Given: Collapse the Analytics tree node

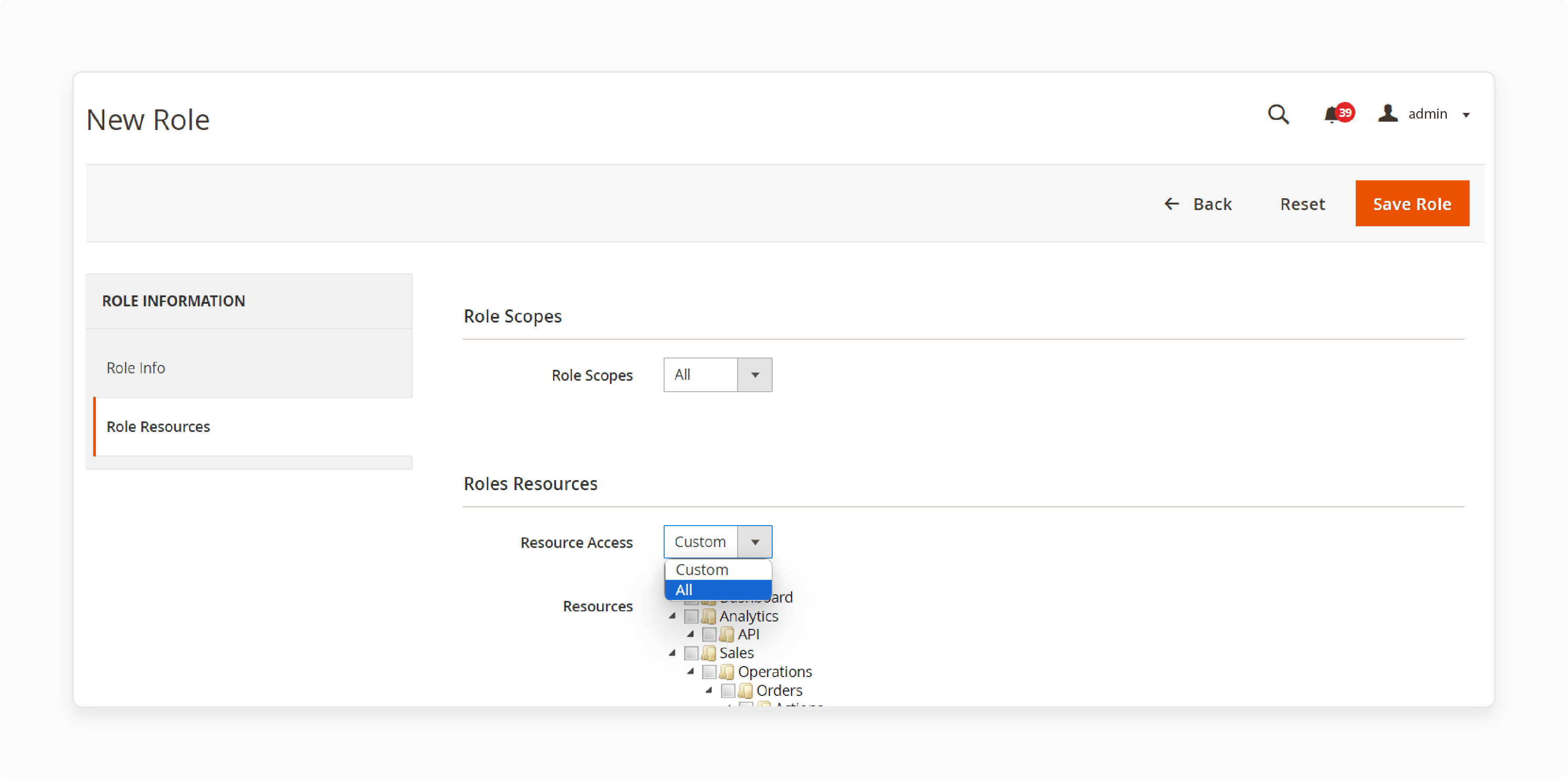Looking at the screenshot, I should coord(672,616).
